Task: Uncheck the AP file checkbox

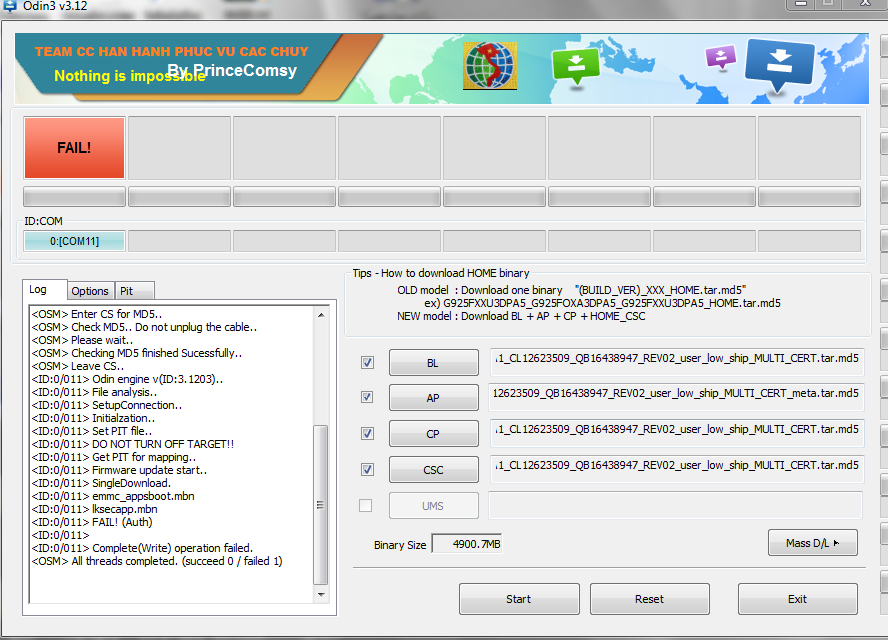Action: pos(367,397)
